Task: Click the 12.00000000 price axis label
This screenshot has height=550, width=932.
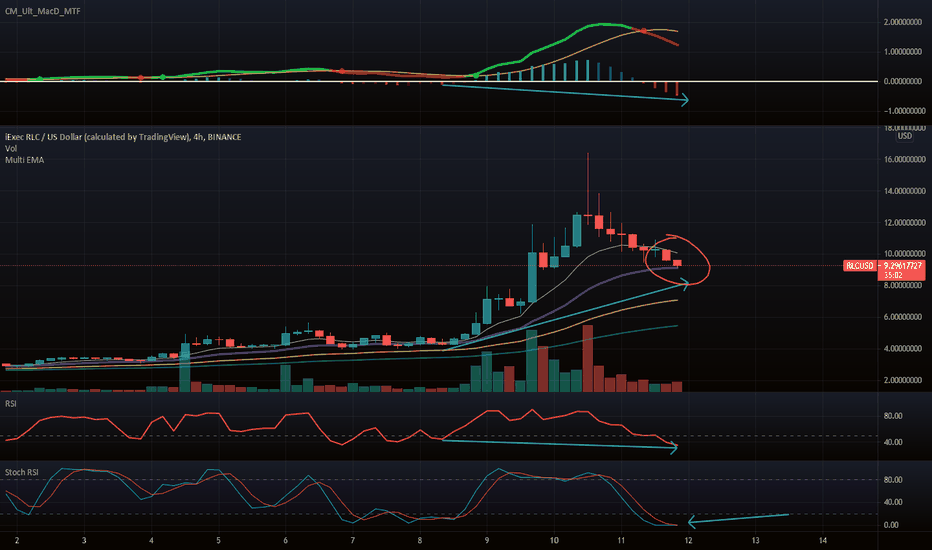Action: [x=905, y=223]
